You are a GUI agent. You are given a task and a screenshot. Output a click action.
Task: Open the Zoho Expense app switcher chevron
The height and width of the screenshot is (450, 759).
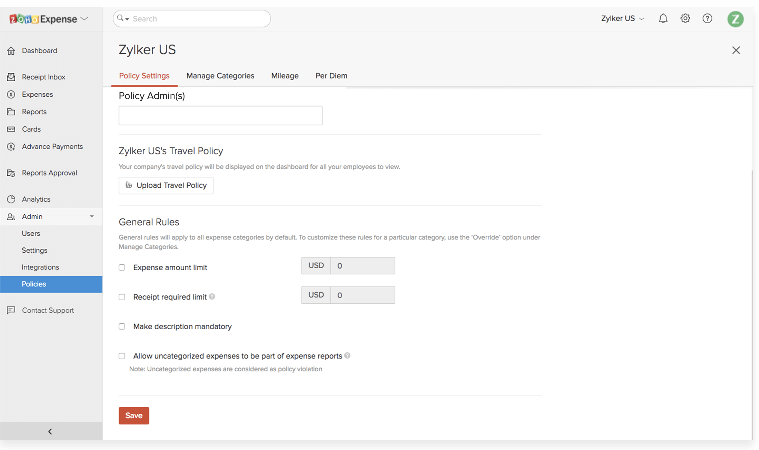point(84,19)
